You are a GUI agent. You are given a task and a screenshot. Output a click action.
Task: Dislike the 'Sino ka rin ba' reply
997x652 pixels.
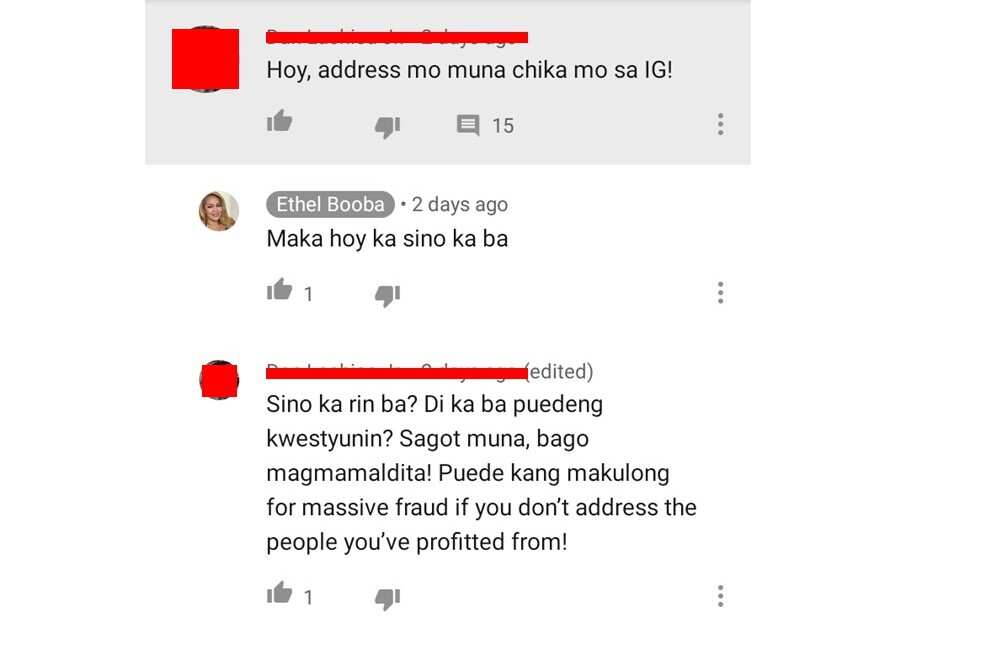[x=387, y=599]
